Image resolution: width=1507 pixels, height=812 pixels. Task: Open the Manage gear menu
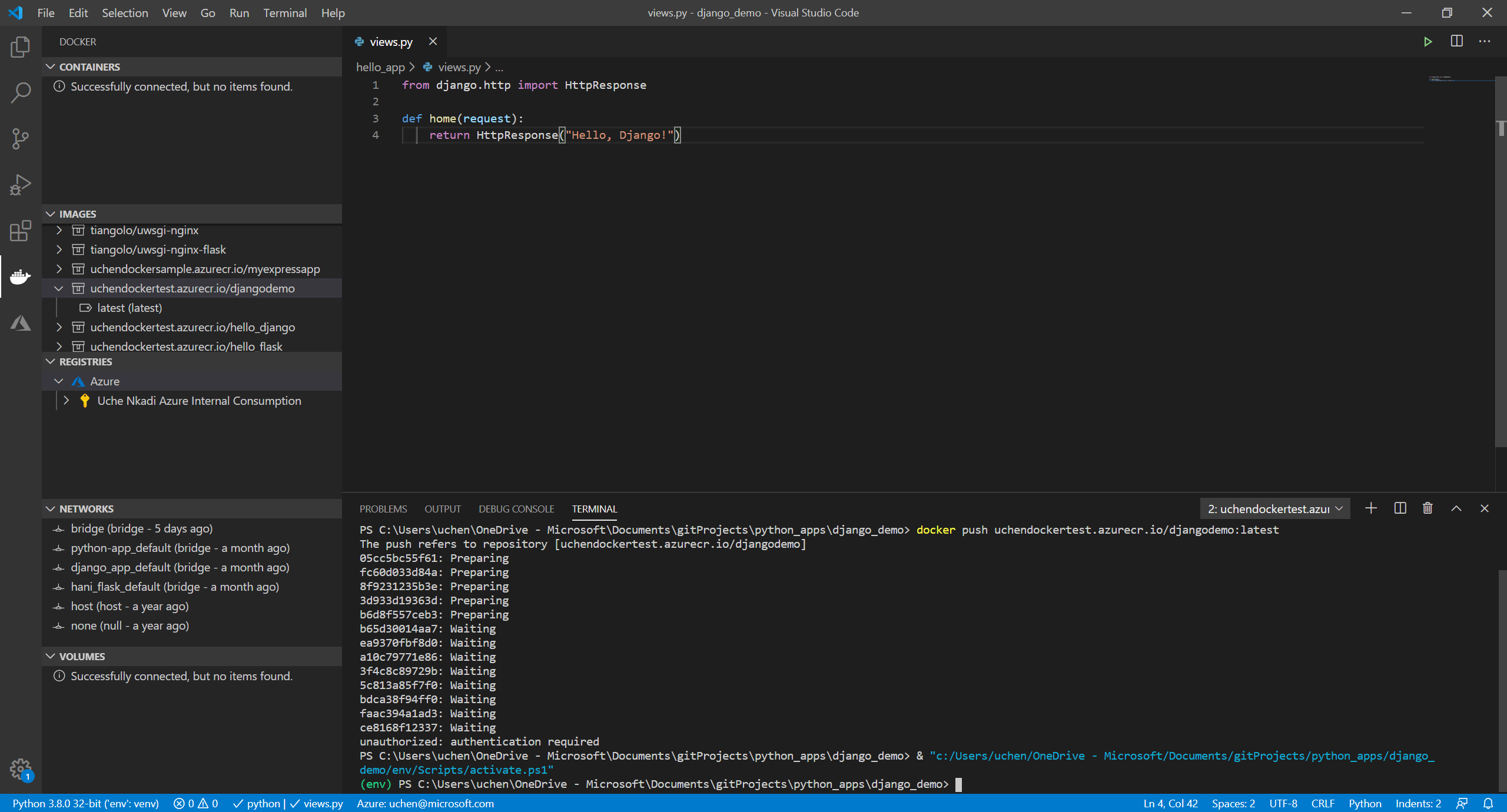20,768
